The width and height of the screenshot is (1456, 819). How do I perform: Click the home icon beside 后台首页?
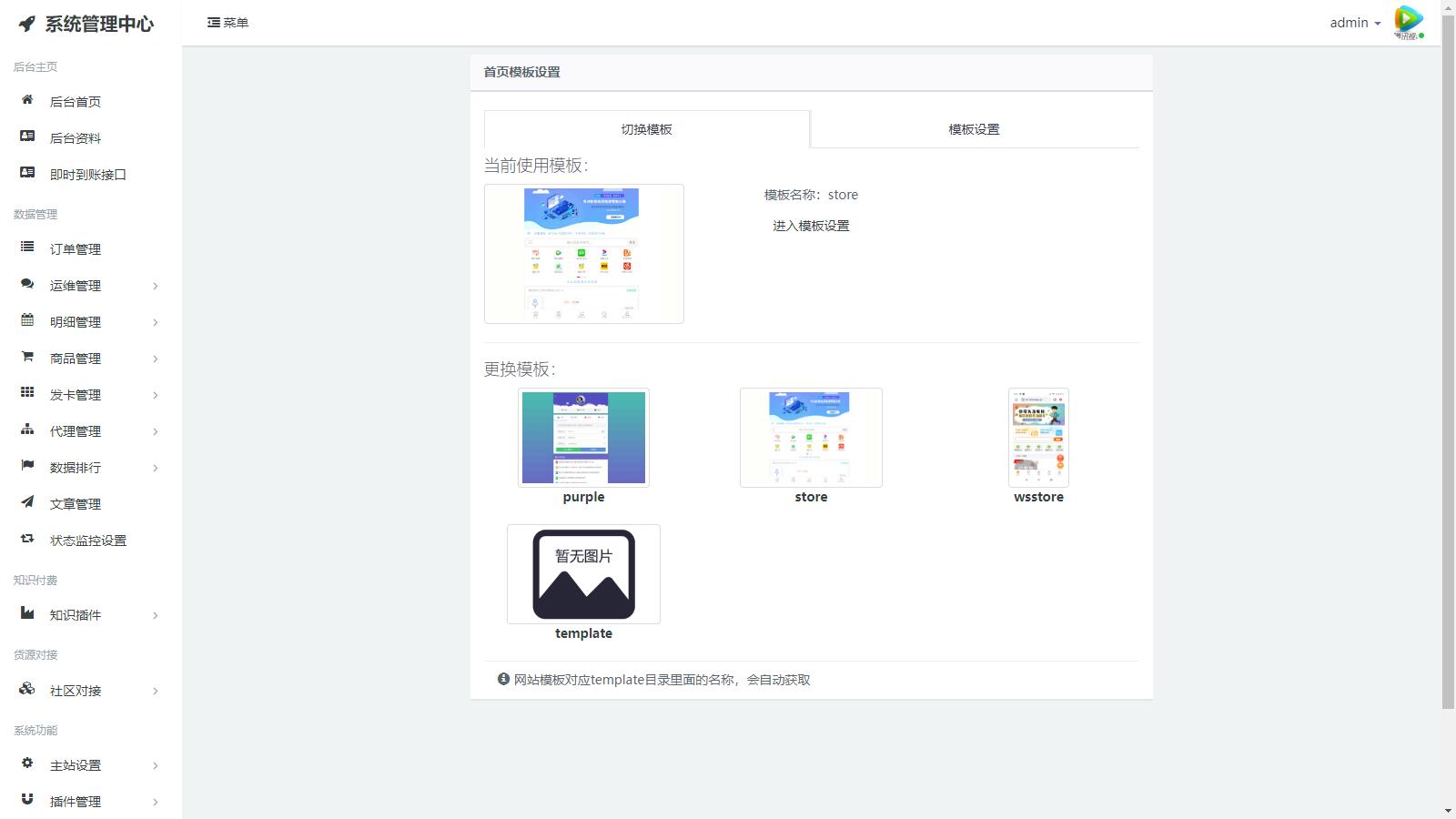point(27,100)
